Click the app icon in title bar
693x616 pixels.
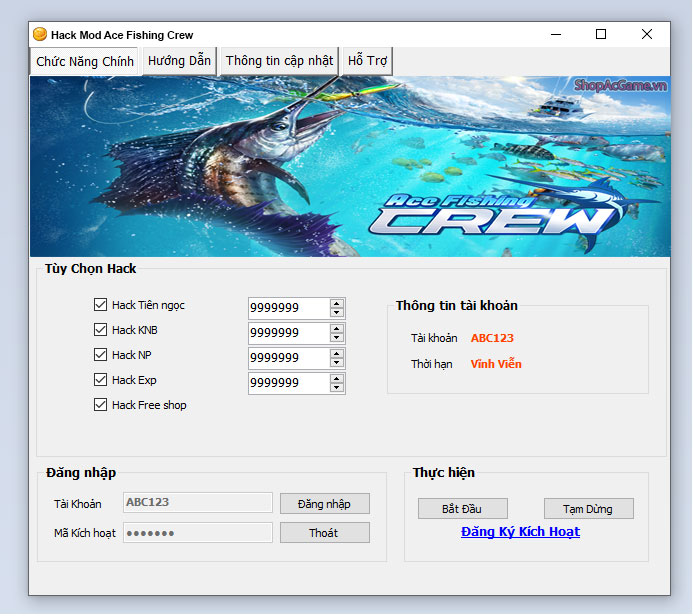point(40,34)
